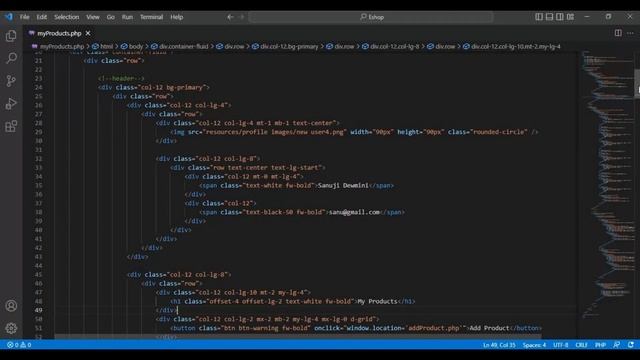
Task: Open the Explorer view in activity bar
Action: pyautogui.click(x=11, y=36)
